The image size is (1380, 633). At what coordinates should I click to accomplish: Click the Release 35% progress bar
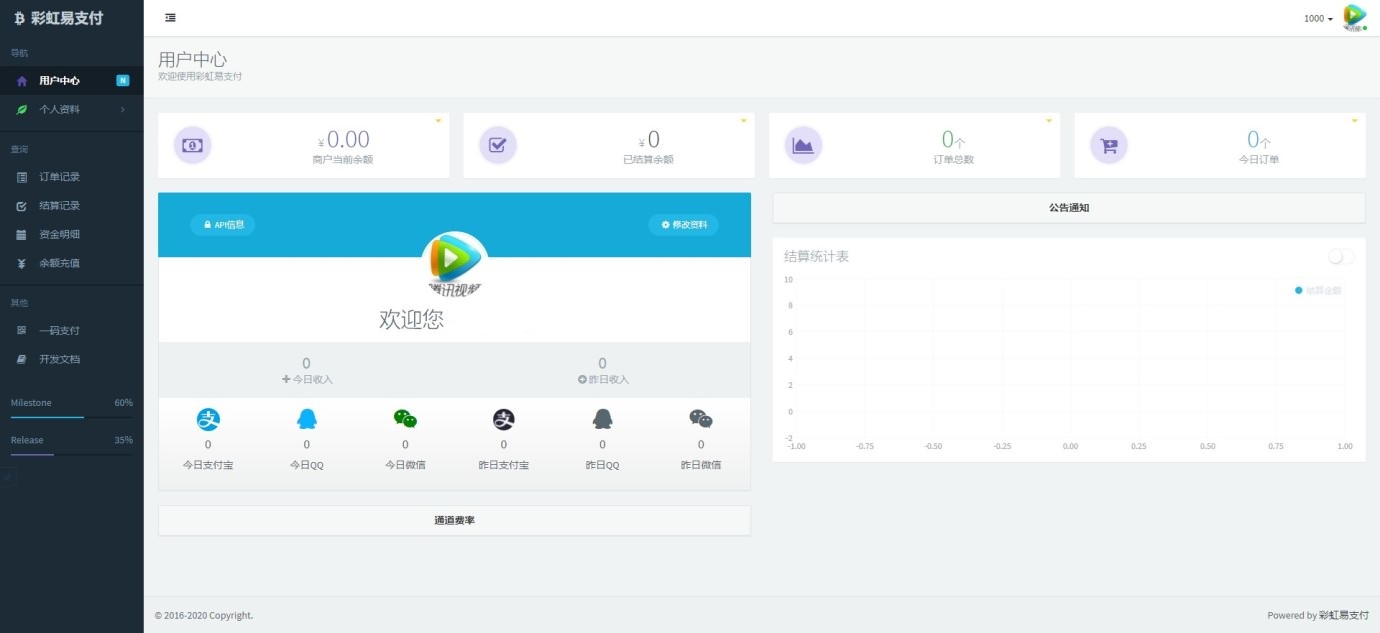coord(72,454)
